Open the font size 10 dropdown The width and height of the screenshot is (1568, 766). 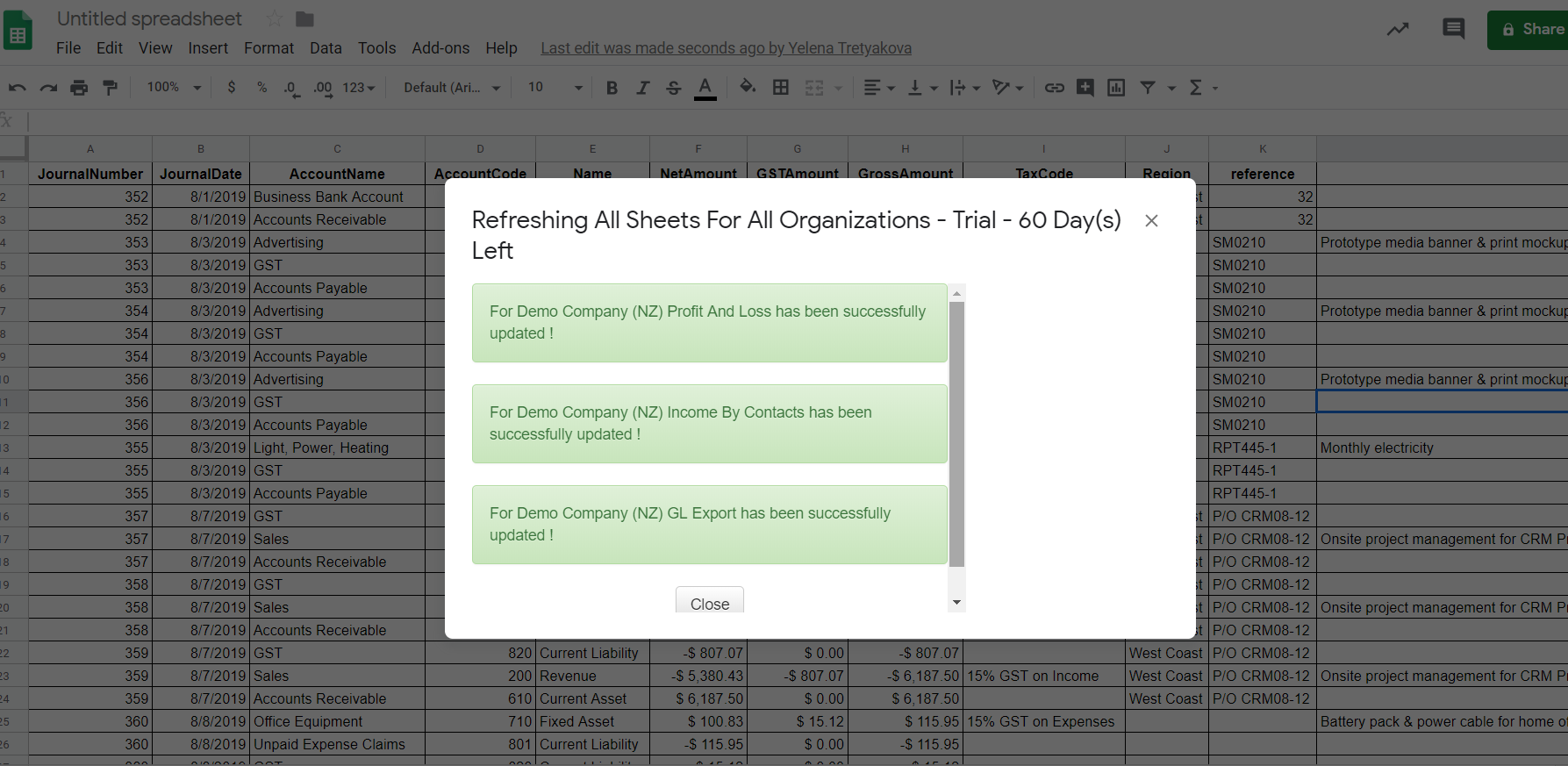[x=555, y=87]
